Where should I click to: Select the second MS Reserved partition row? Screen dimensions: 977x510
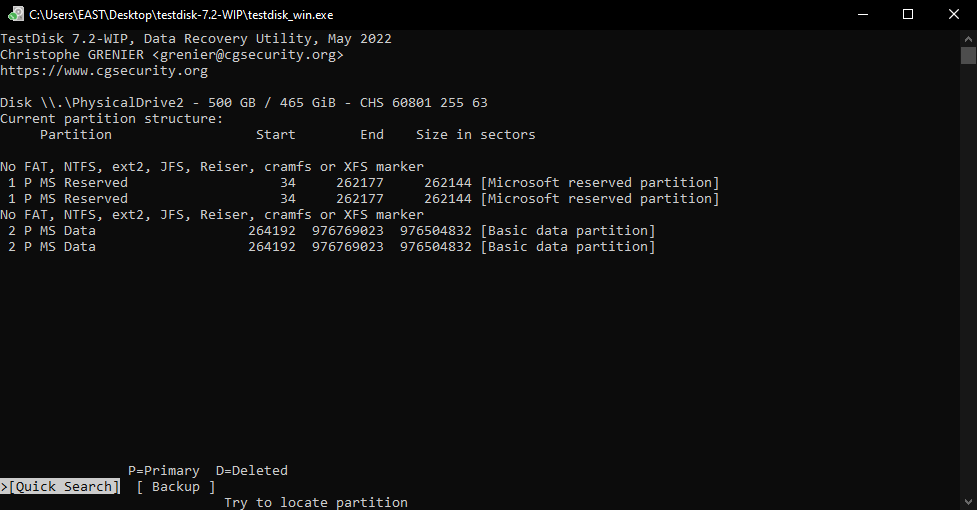360,199
